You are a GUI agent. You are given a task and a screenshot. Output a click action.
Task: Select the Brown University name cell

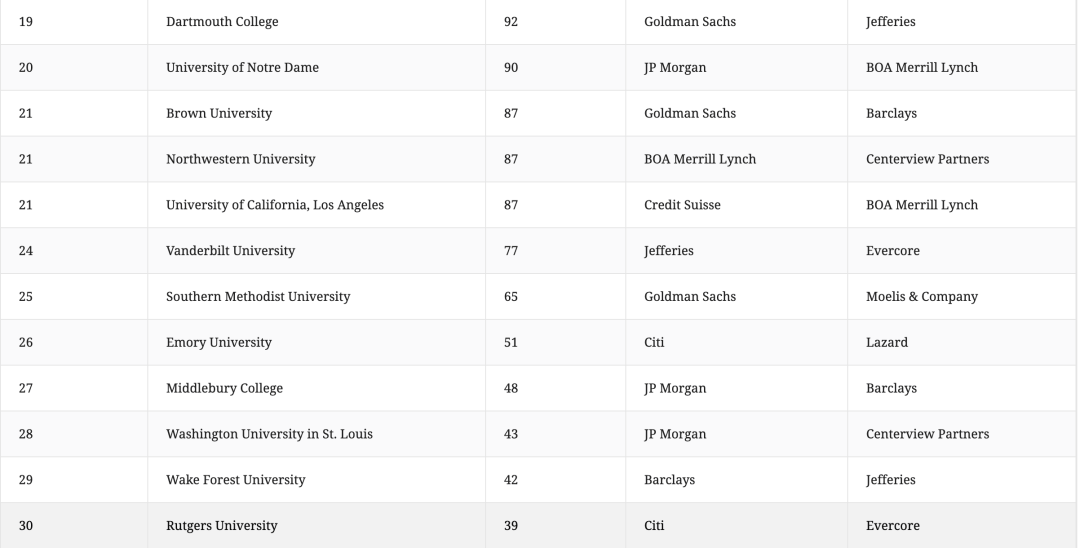pos(316,113)
